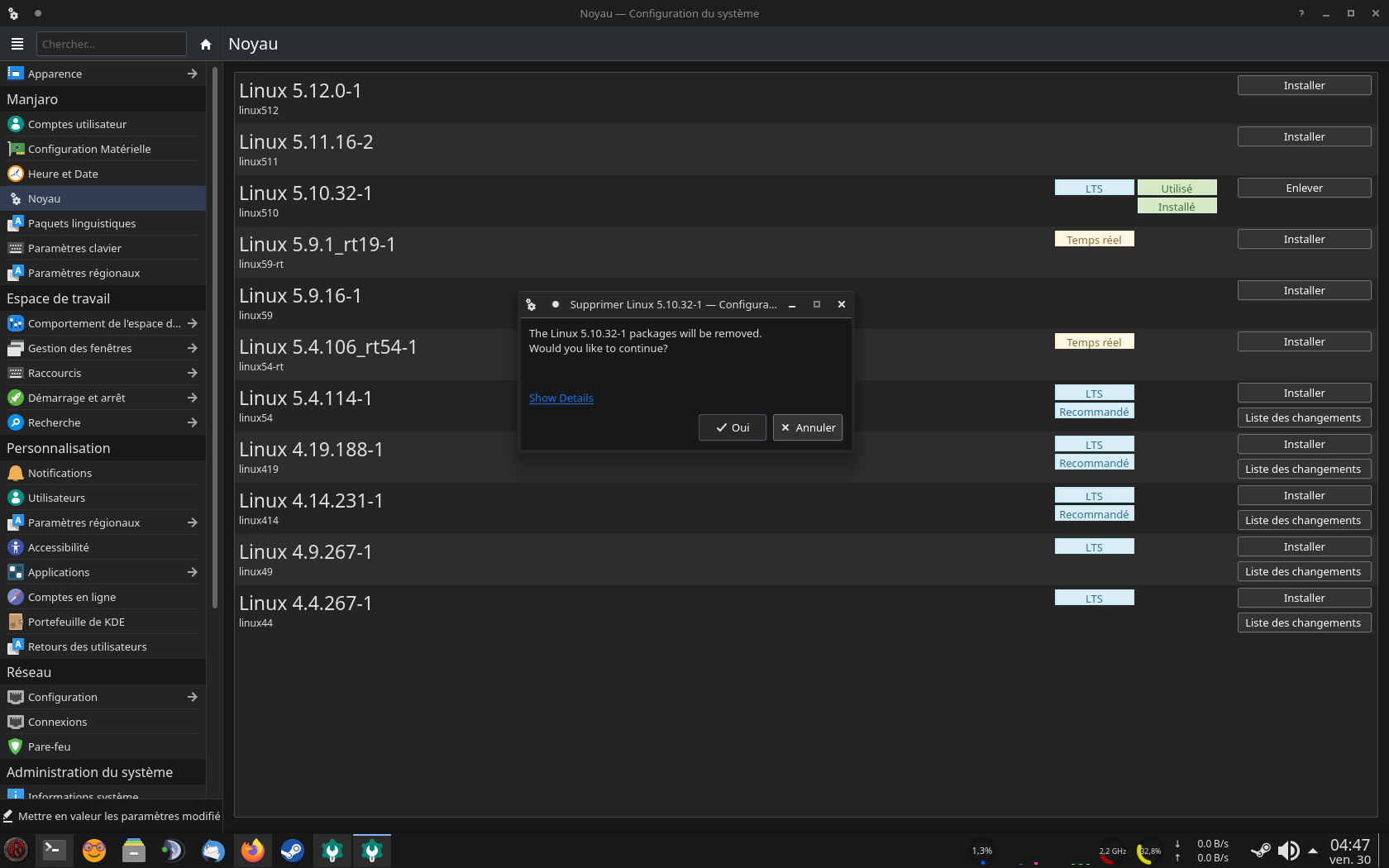Click the Chercher search field
Screen dimensions: 1389x868
[x=111, y=44]
